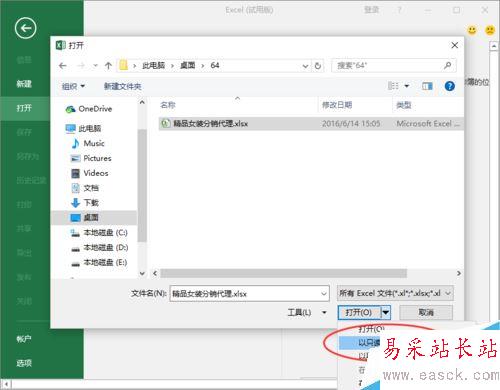The image size is (500, 390).
Task: Click the Excel pane scroll up arrow
Action: (x=494, y=46)
